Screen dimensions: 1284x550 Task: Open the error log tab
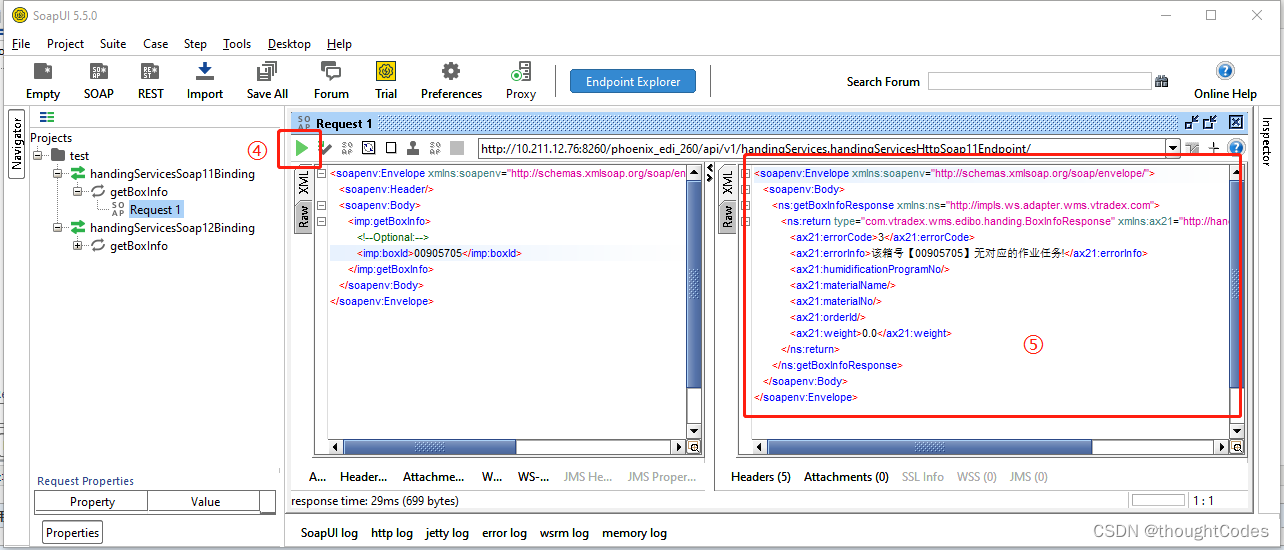point(504,533)
